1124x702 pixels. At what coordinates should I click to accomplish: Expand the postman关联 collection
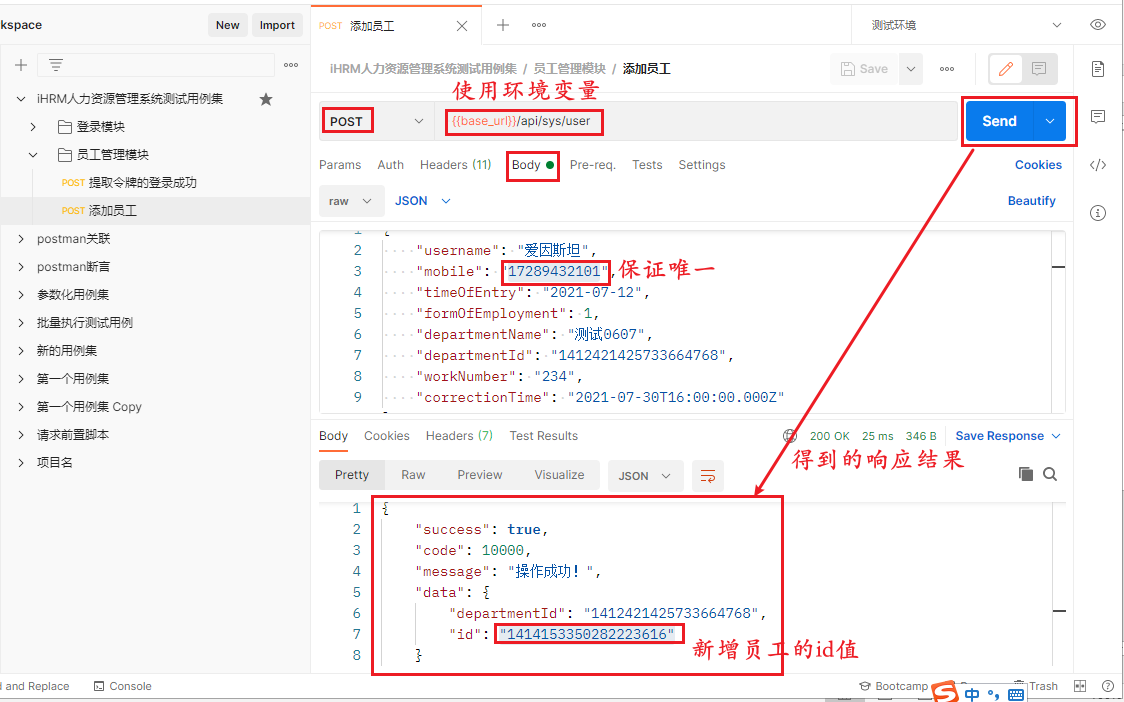pos(21,239)
